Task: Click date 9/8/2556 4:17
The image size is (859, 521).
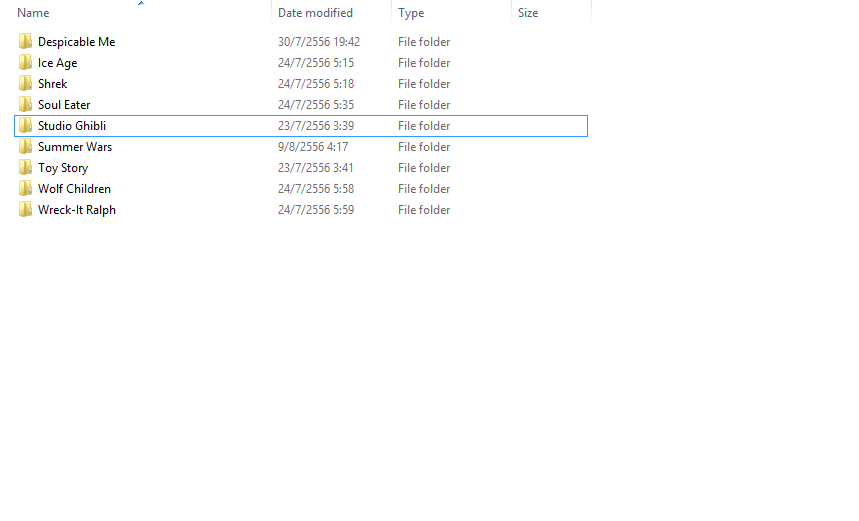Action: click(313, 147)
